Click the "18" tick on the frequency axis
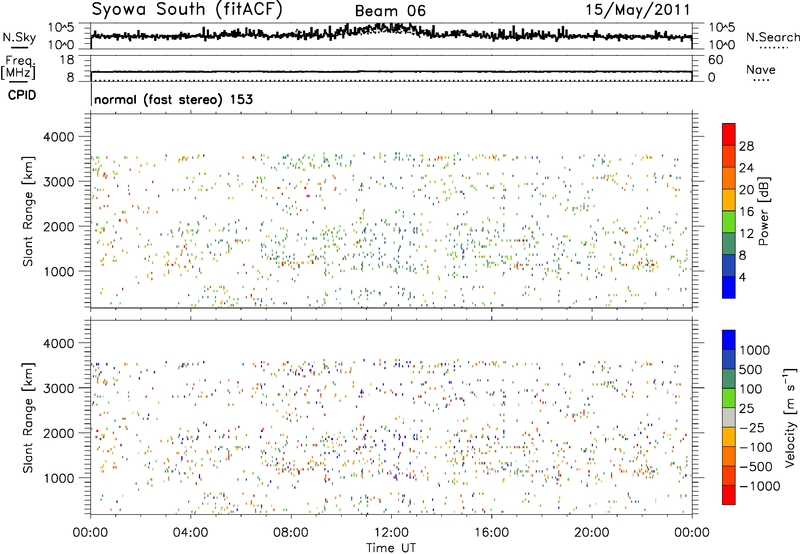The image size is (800, 554). point(67,60)
